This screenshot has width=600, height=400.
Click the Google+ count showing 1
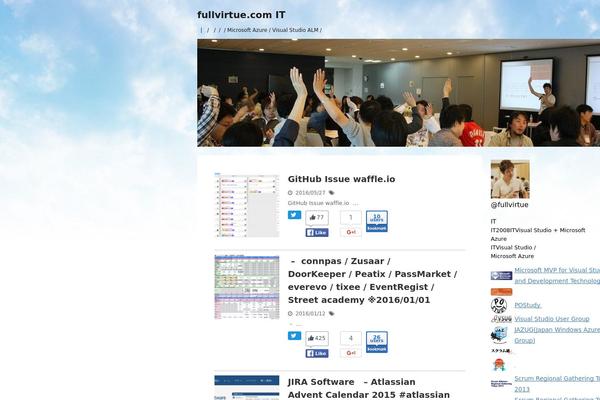351,217
